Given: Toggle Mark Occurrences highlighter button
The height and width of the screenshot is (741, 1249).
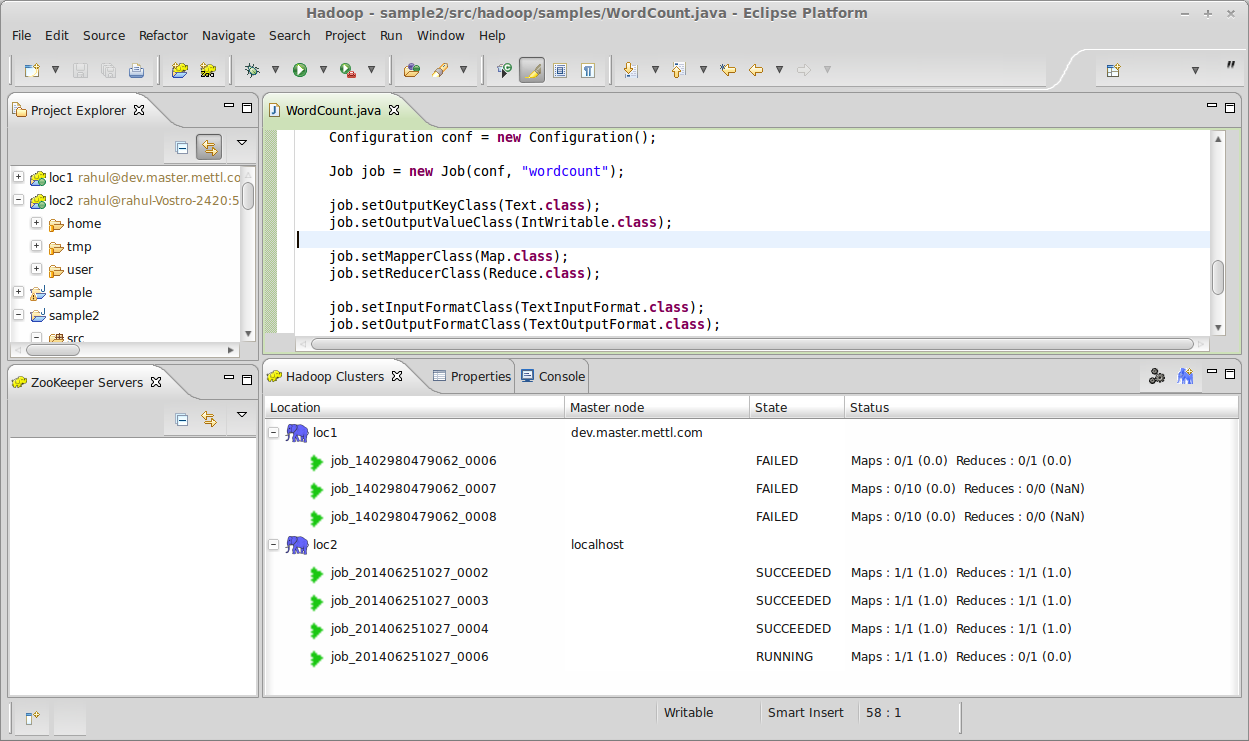Looking at the screenshot, I should tap(532, 70).
